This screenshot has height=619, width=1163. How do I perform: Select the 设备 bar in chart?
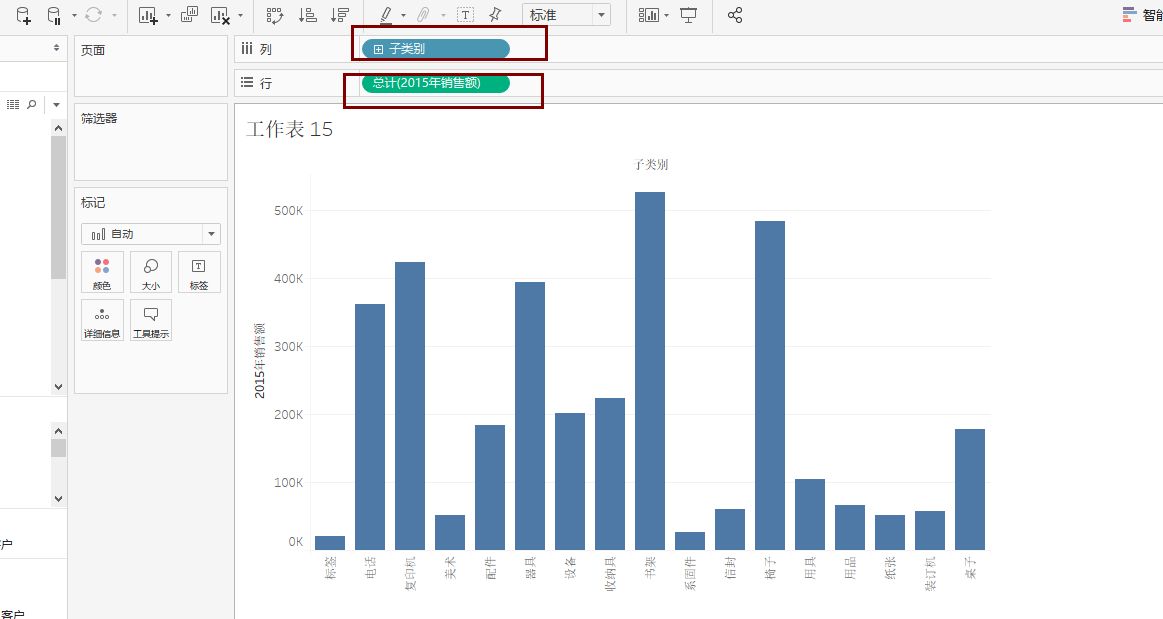click(570, 481)
